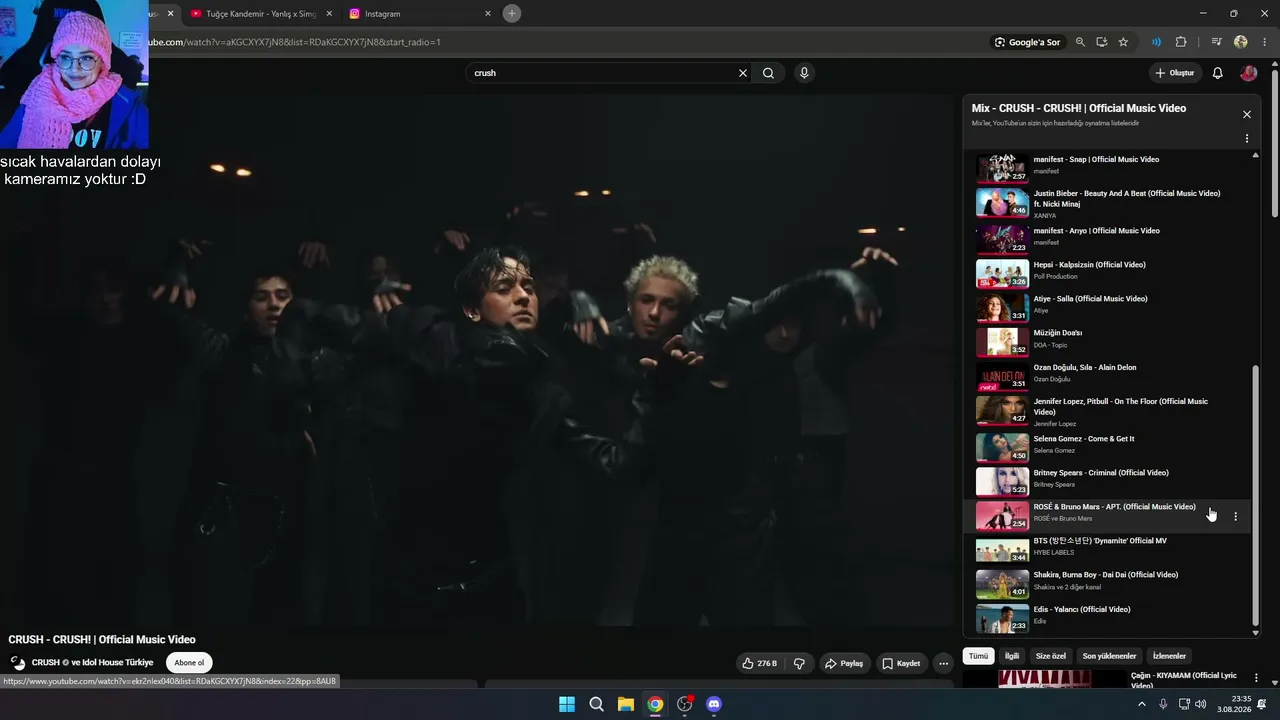
Task: Click the CRUSH channel avatar
Action: pyautogui.click(x=18, y=663)
